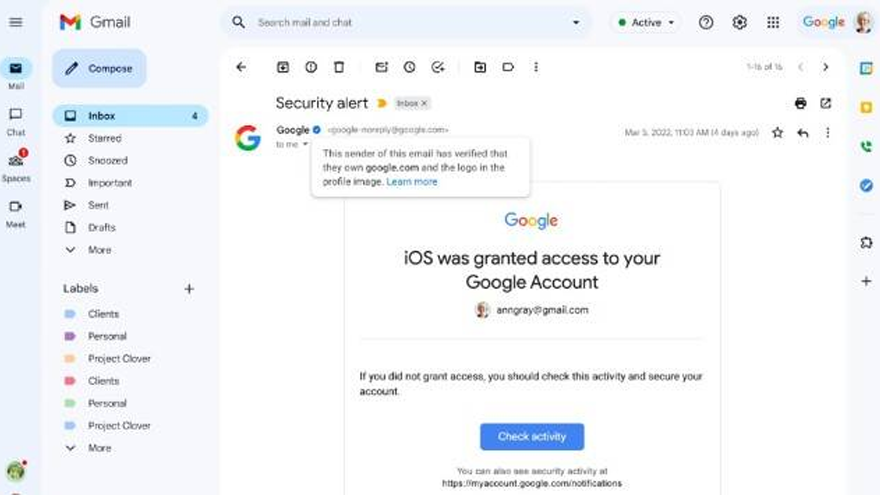This screenshot has width=880, height=495.
Task: Go to the Sent folder
Action: (98, 205)
